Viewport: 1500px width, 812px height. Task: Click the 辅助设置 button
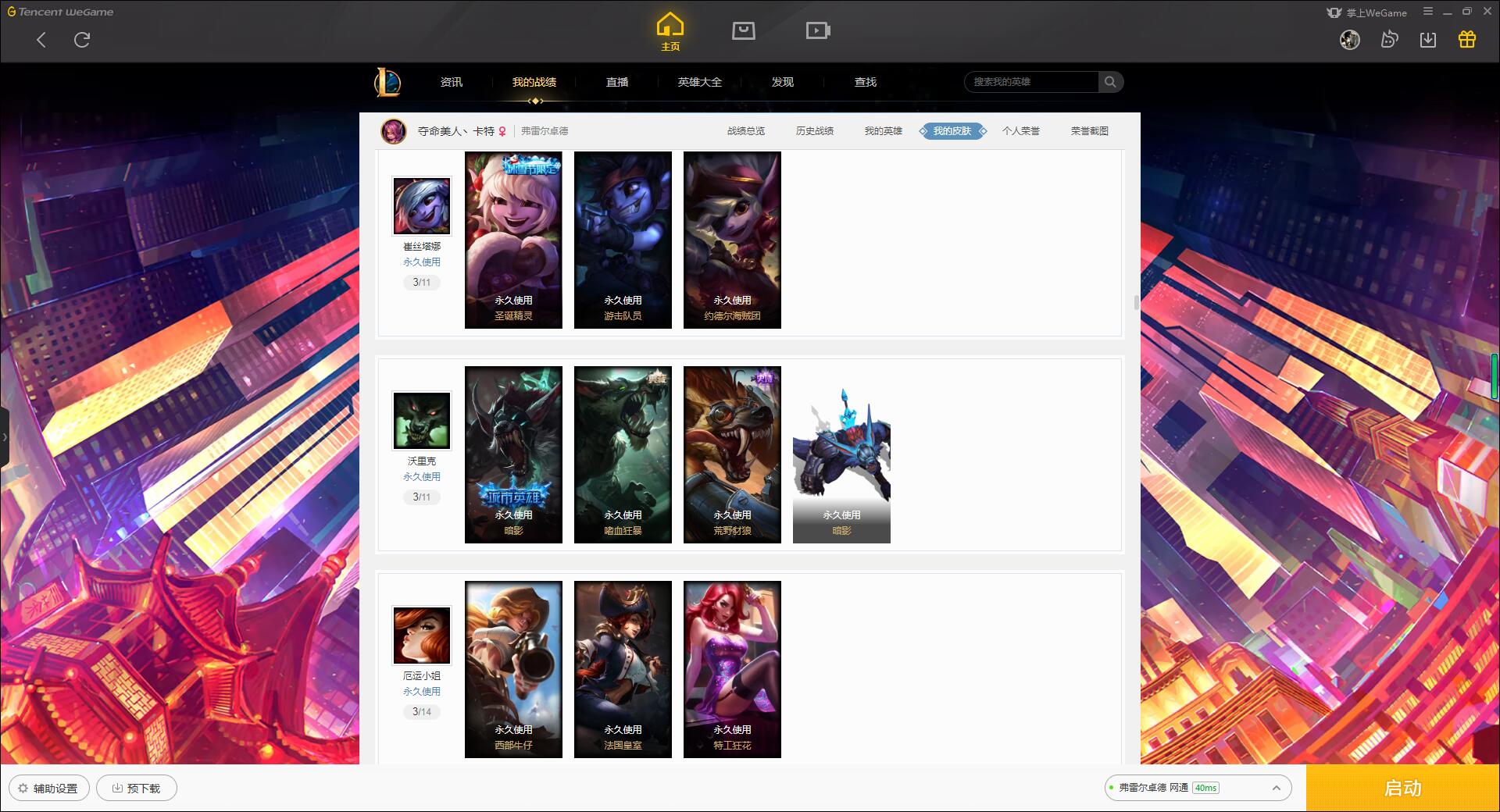[x=48, y=788]
